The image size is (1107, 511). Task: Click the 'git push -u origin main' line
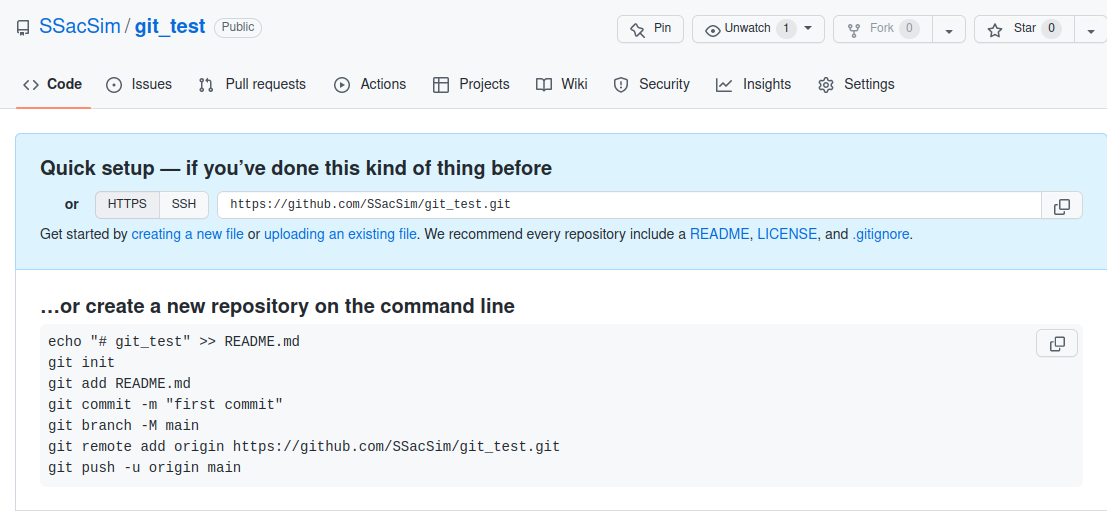pos(145,467)
